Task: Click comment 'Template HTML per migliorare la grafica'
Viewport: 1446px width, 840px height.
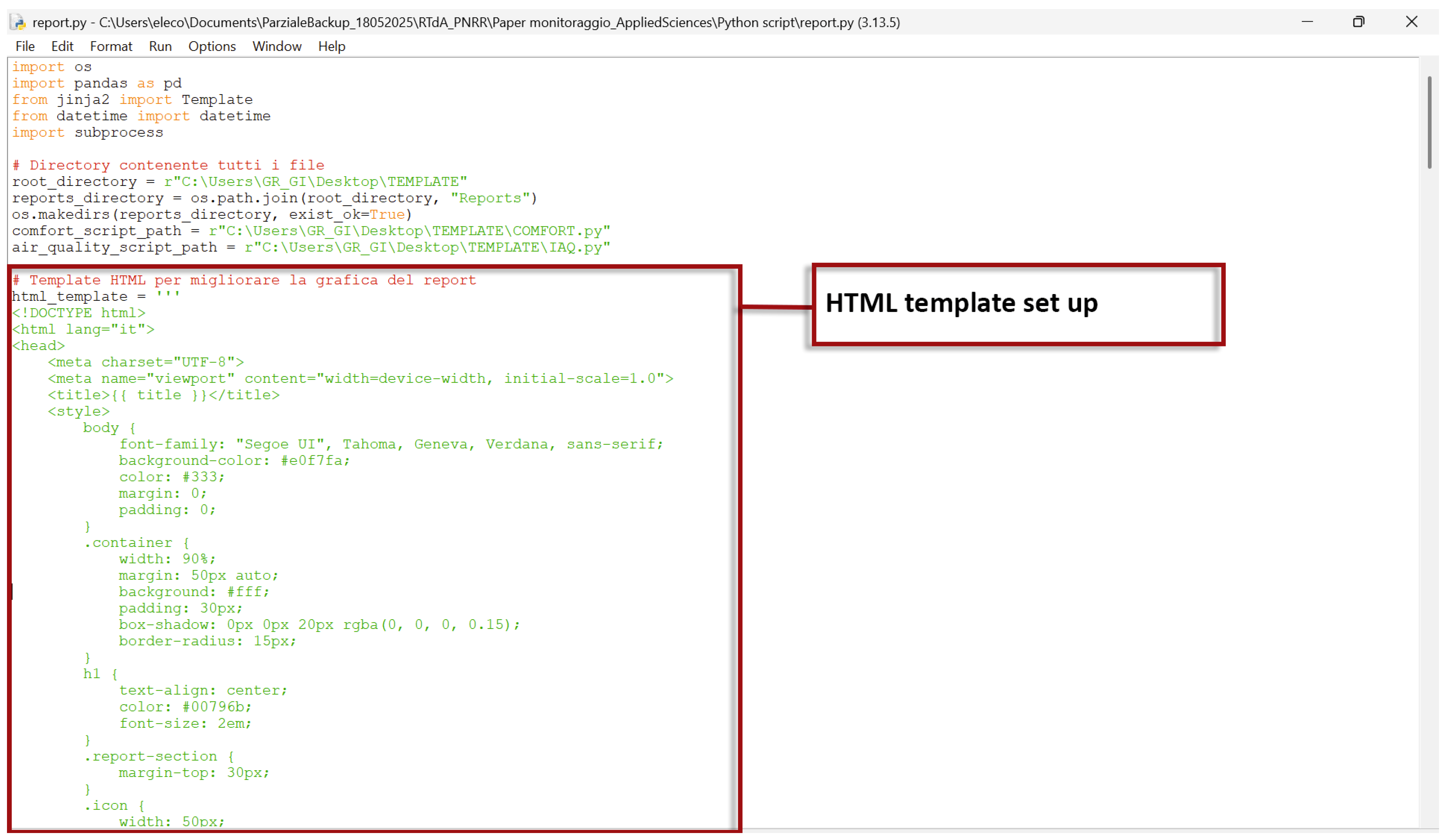Action: (x=244, y=280)
